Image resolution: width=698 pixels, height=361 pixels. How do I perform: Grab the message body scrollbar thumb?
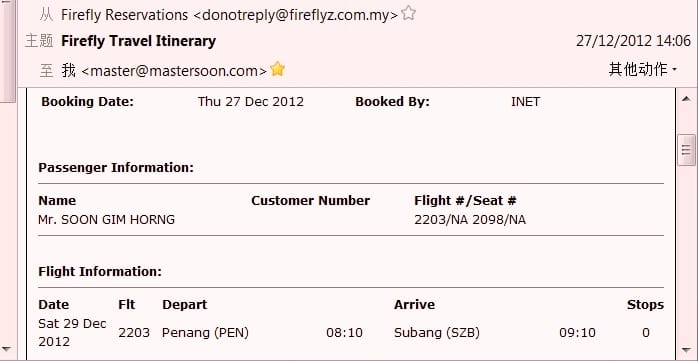click(x=686, y=150)
